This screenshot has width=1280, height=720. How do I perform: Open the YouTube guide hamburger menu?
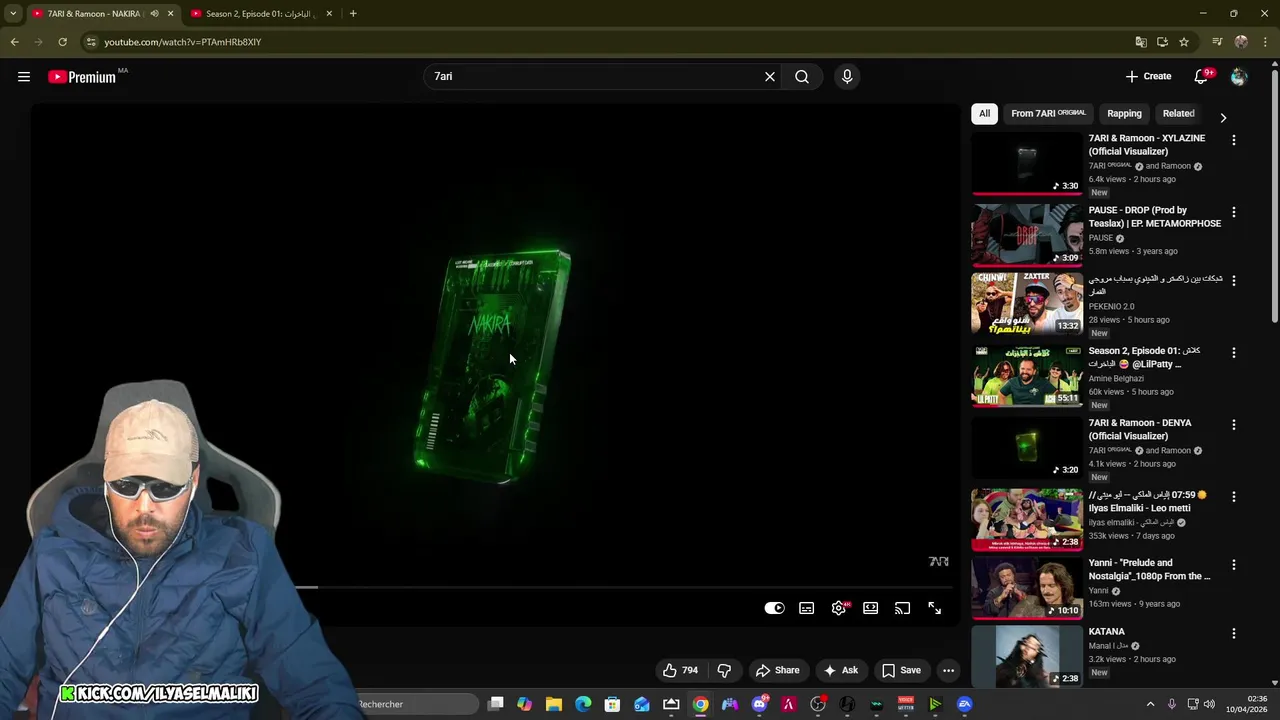(24, 77)
